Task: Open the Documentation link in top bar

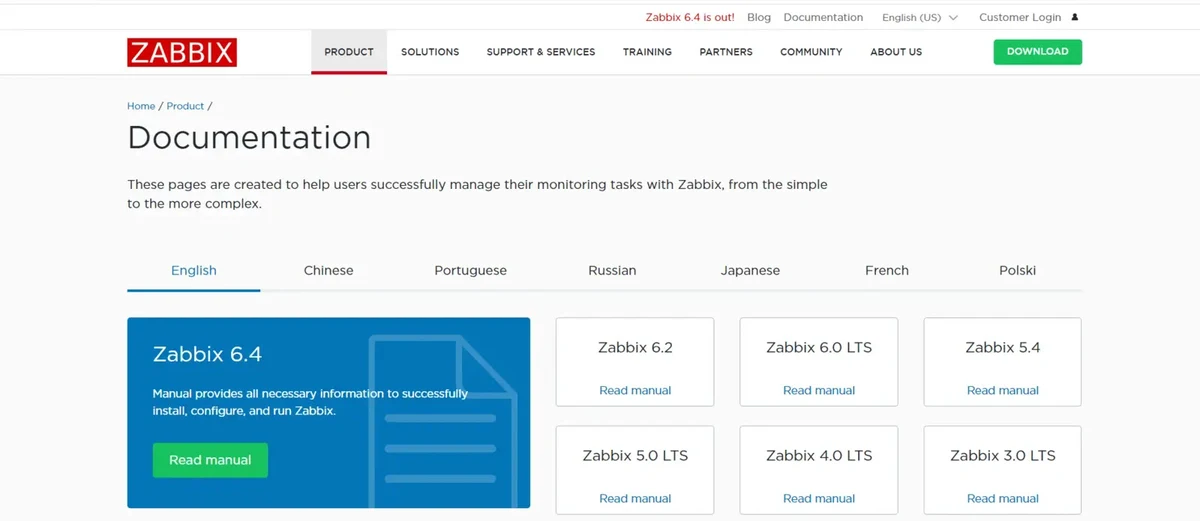Action: point(823,17)
